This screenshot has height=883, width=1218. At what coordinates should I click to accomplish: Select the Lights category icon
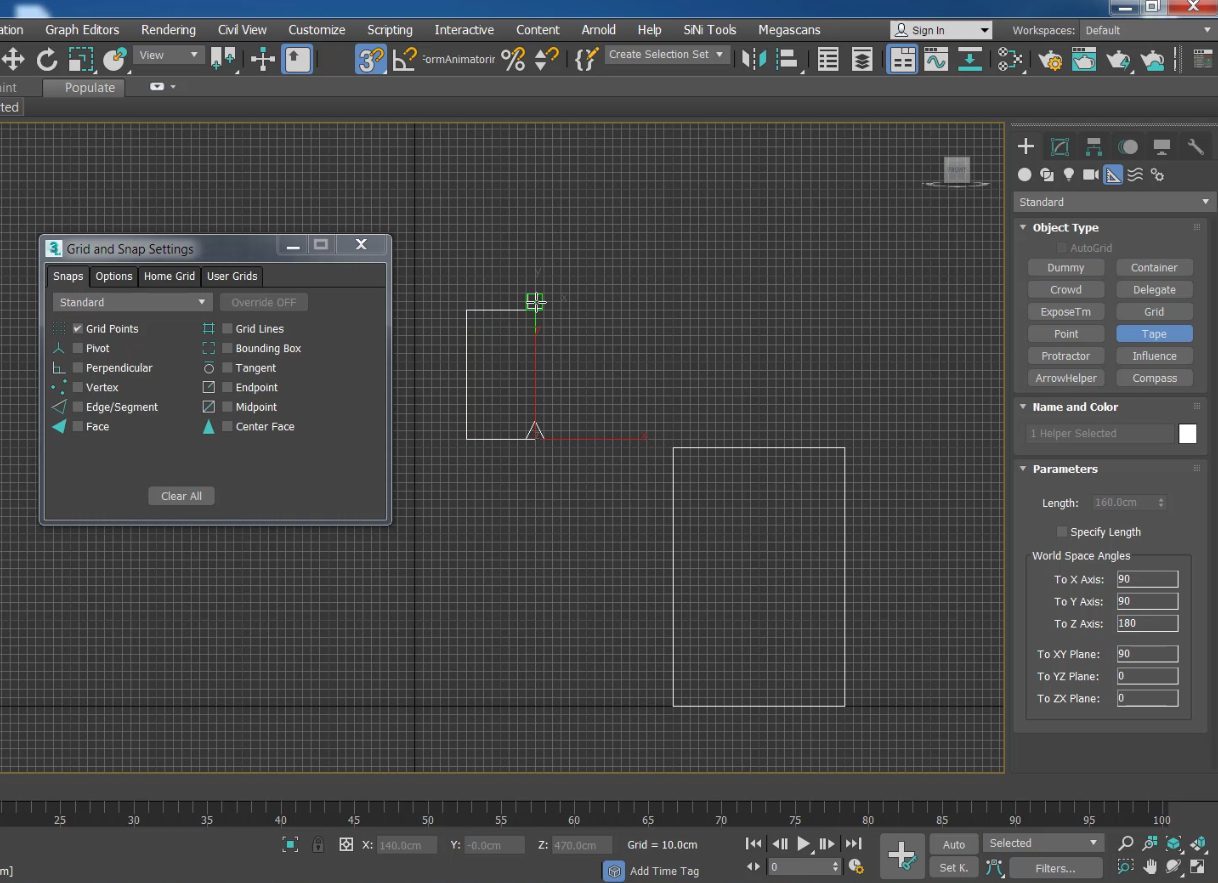(x=1069, y=175)
